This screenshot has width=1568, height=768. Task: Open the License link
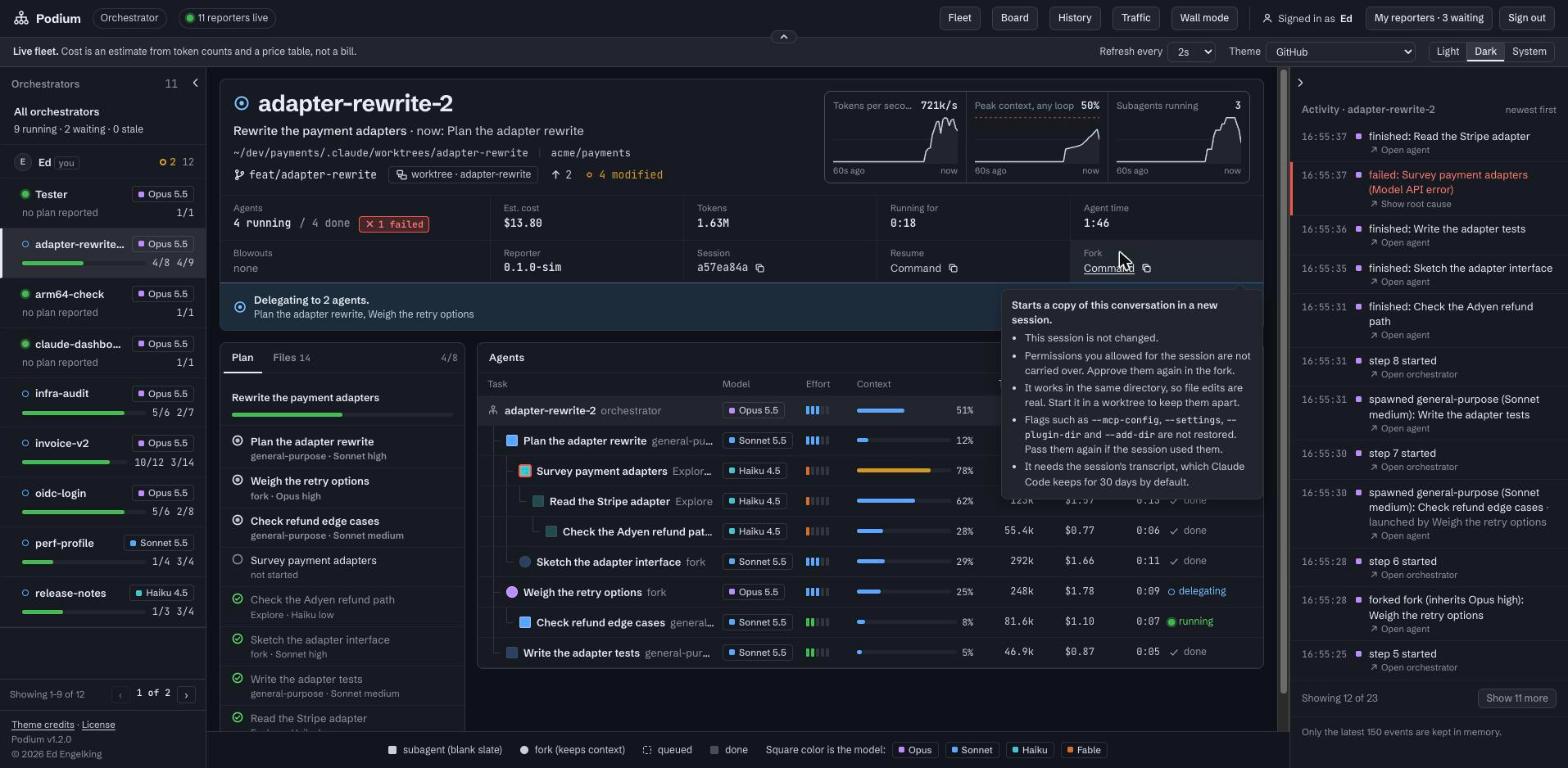point(98,725)
